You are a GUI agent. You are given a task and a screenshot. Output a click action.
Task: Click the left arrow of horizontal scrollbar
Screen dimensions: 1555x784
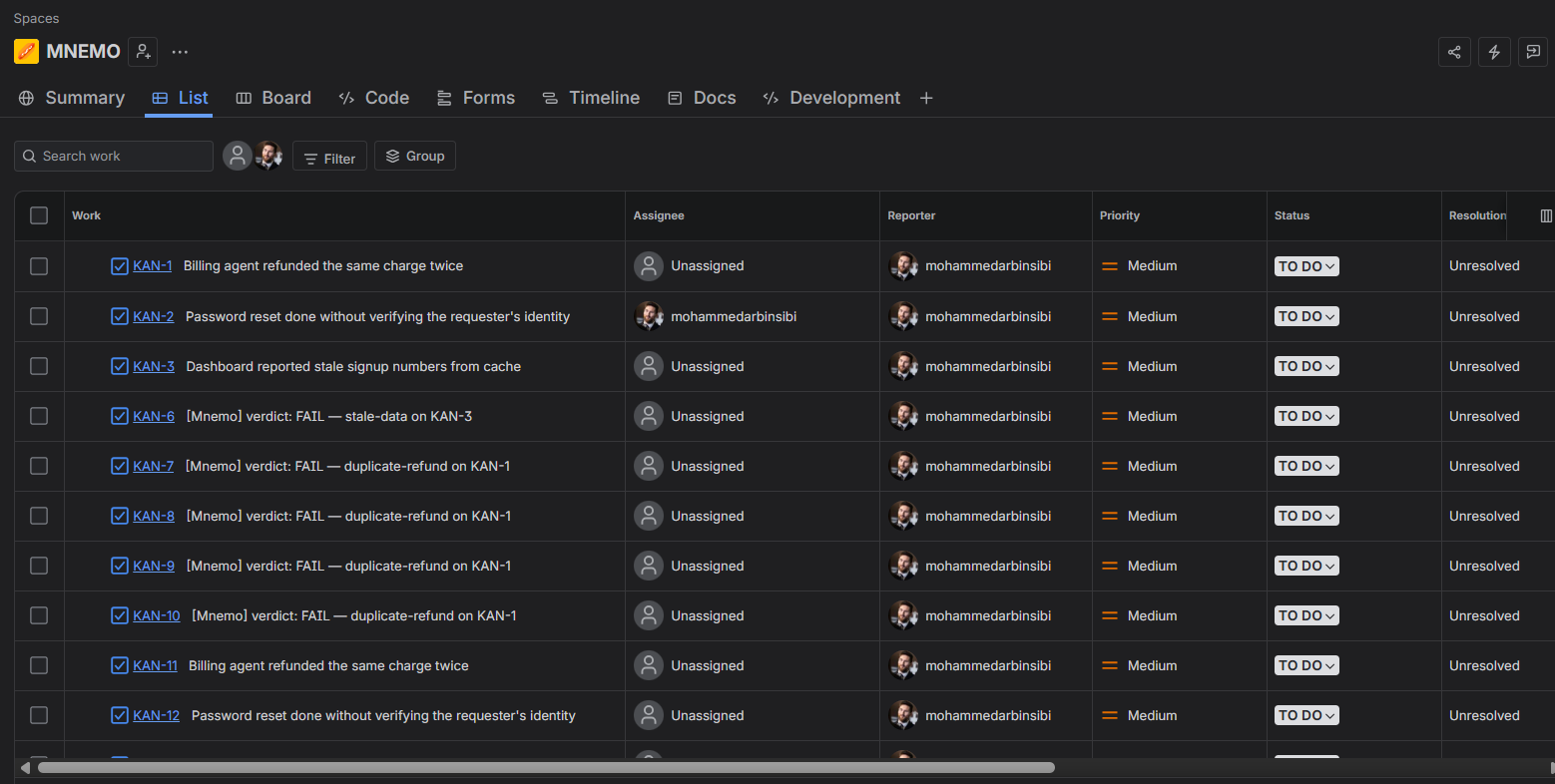tap(25, 768)
